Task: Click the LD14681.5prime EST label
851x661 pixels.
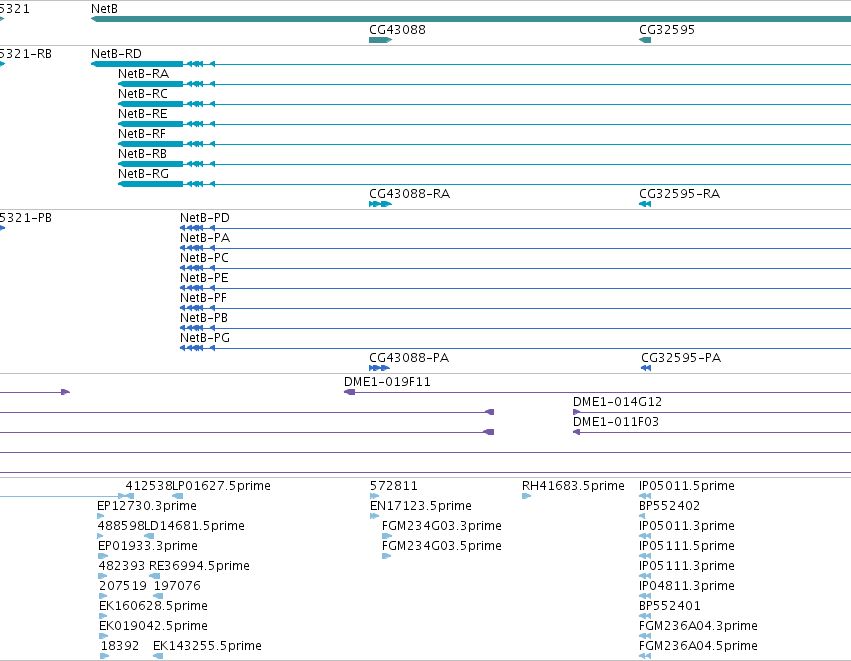Action: [x=194, y=526]
